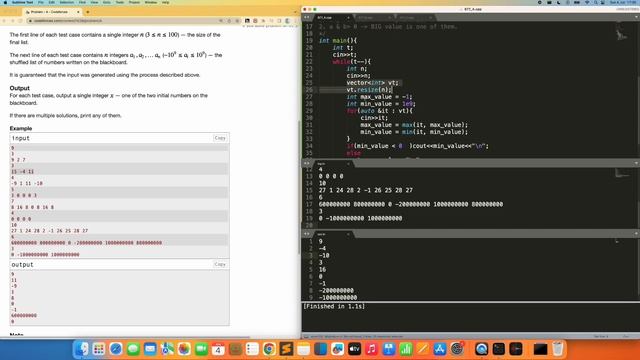Image resolution: width=640 pixels, height=360 pixels.
Task: Open the tab list dropdown in output pane
Action: pyautogui.click(x=636, y=233)
